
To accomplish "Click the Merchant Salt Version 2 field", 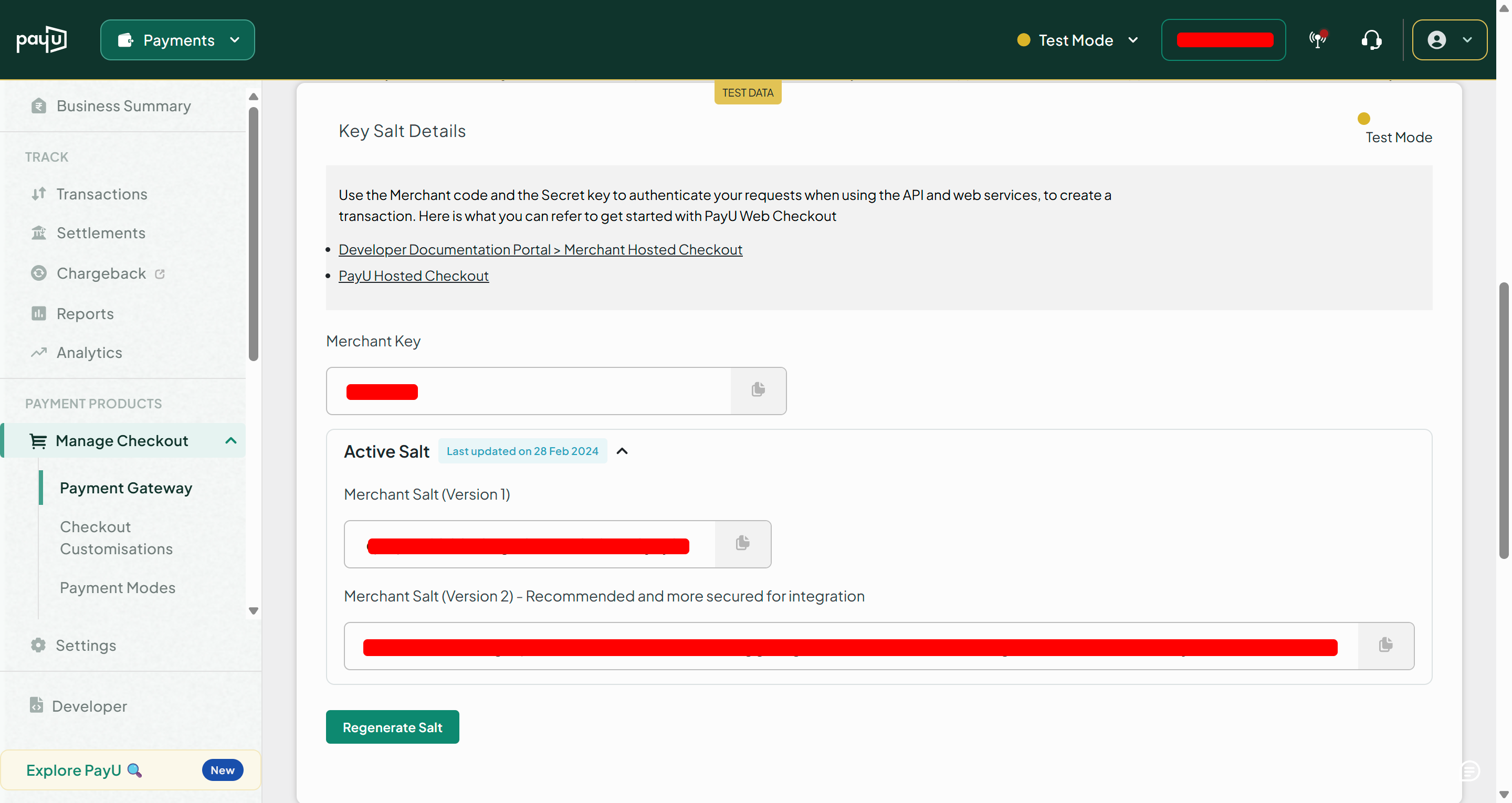I will pos(850,646).
